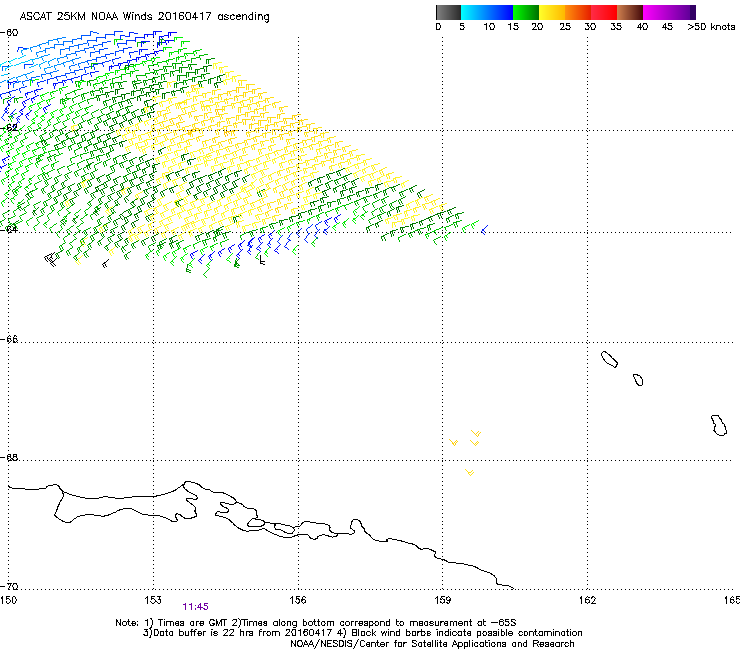Click the green 15-20 knots color segment
Image resolution: width=740 pixels, height=650 pixels.
coord(526,12)
